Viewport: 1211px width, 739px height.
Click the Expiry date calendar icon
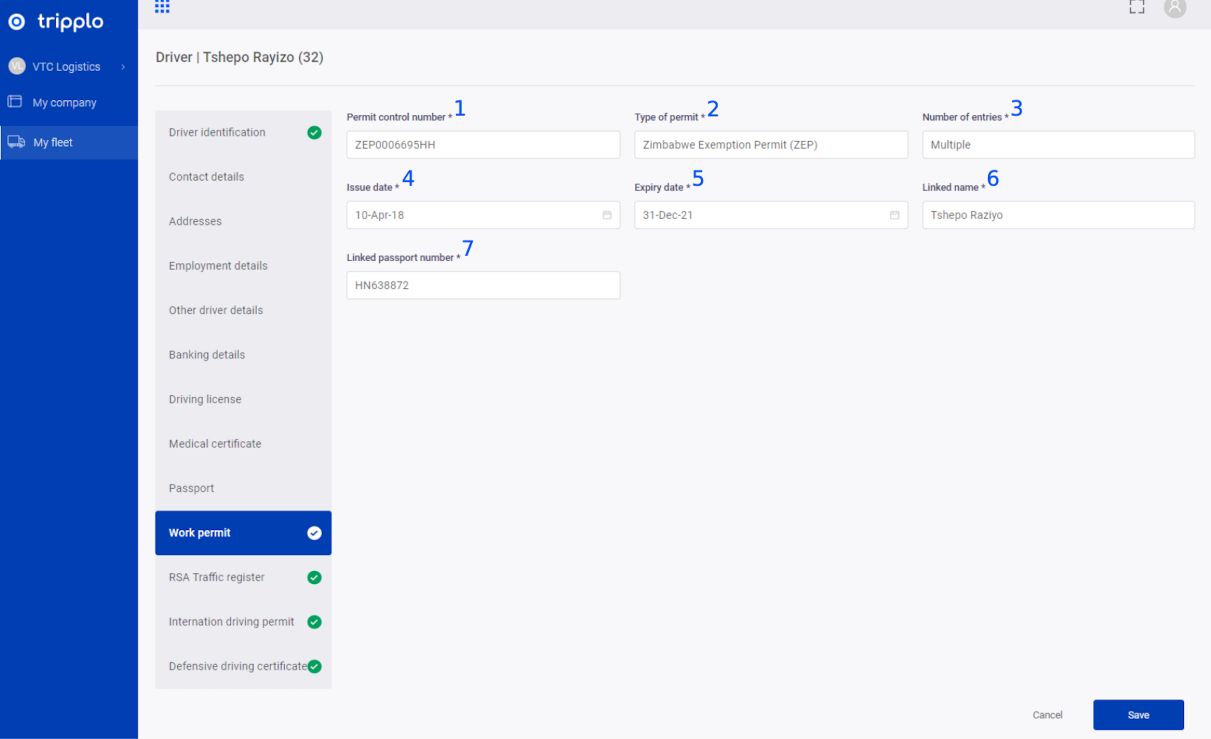(x=894, y=215)
